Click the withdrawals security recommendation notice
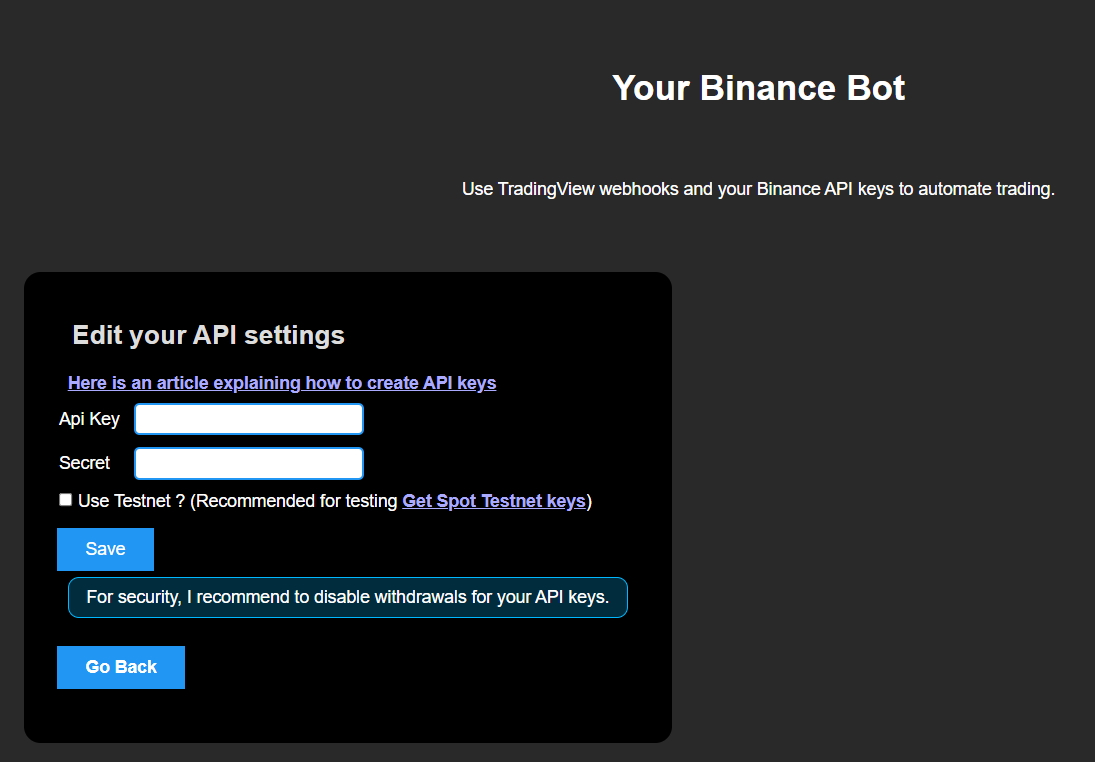Screen dimensions: 1095x762 [348, 597]
